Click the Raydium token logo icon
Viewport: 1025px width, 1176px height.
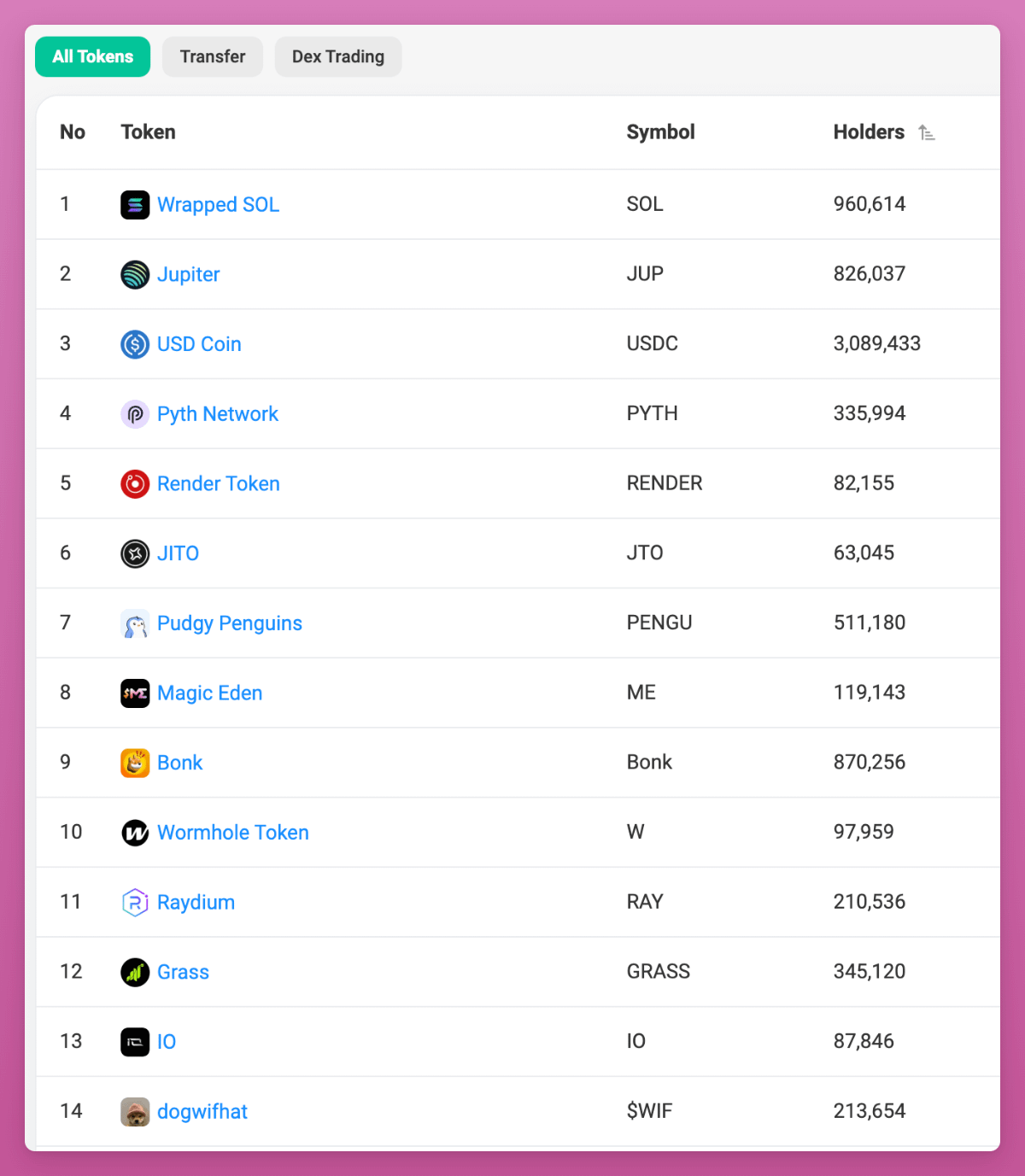click(135, 903)
